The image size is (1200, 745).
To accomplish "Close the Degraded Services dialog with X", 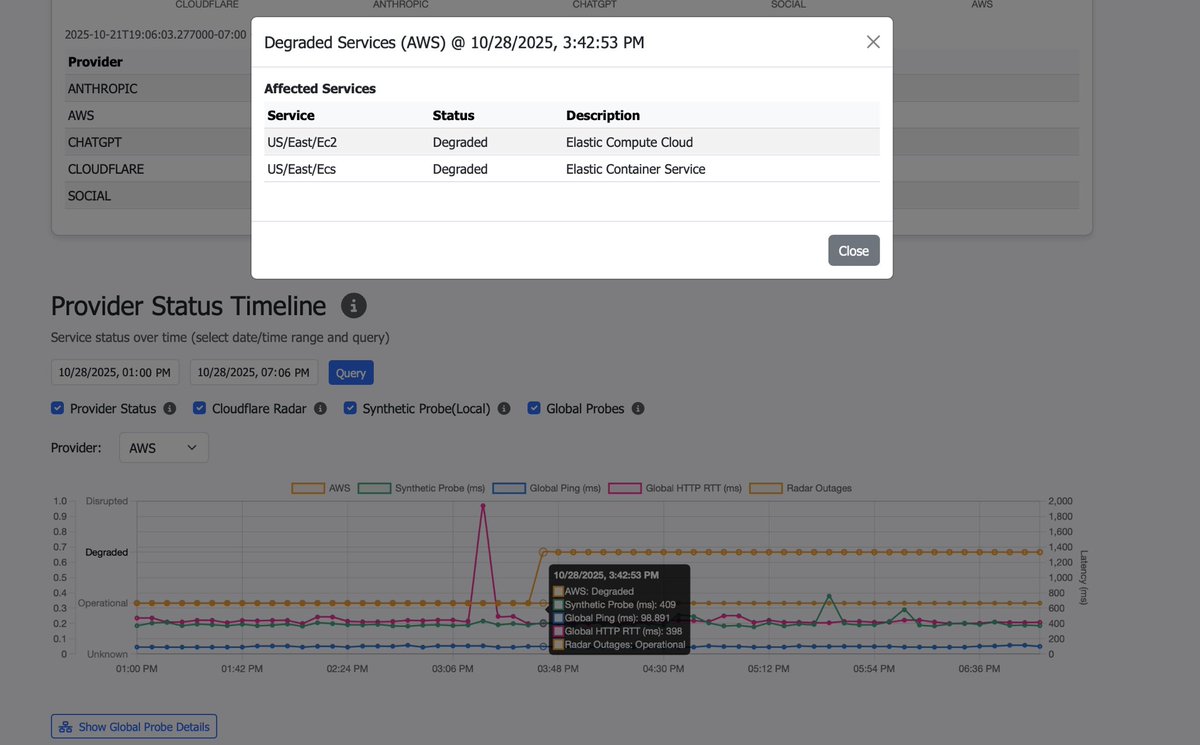I will [x=873, y=42].
